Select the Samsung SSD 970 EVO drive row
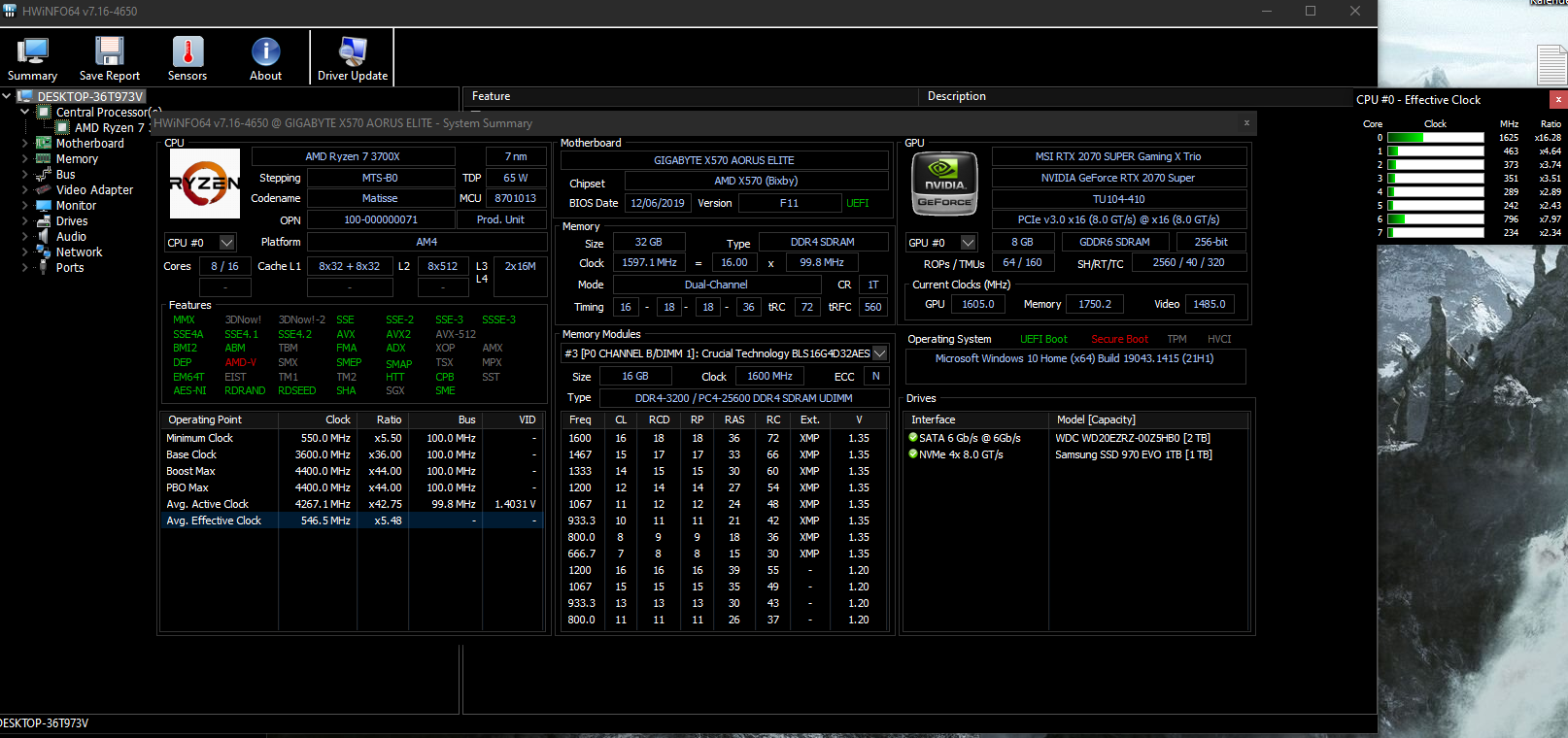 click(x=1077, y=454)
